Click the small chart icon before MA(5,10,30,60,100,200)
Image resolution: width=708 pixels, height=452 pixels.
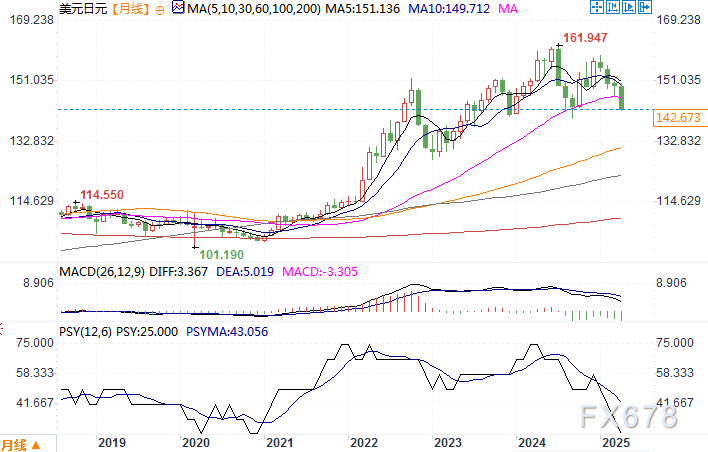179,10
